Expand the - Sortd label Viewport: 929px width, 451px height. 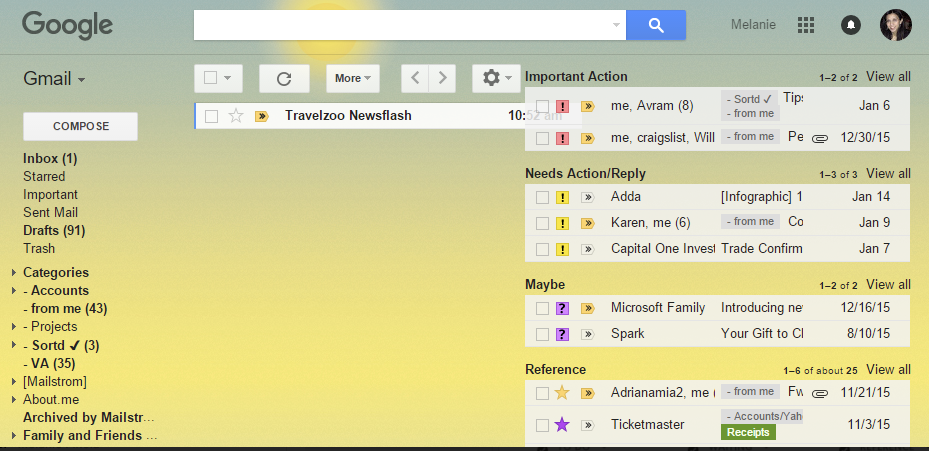14,345
